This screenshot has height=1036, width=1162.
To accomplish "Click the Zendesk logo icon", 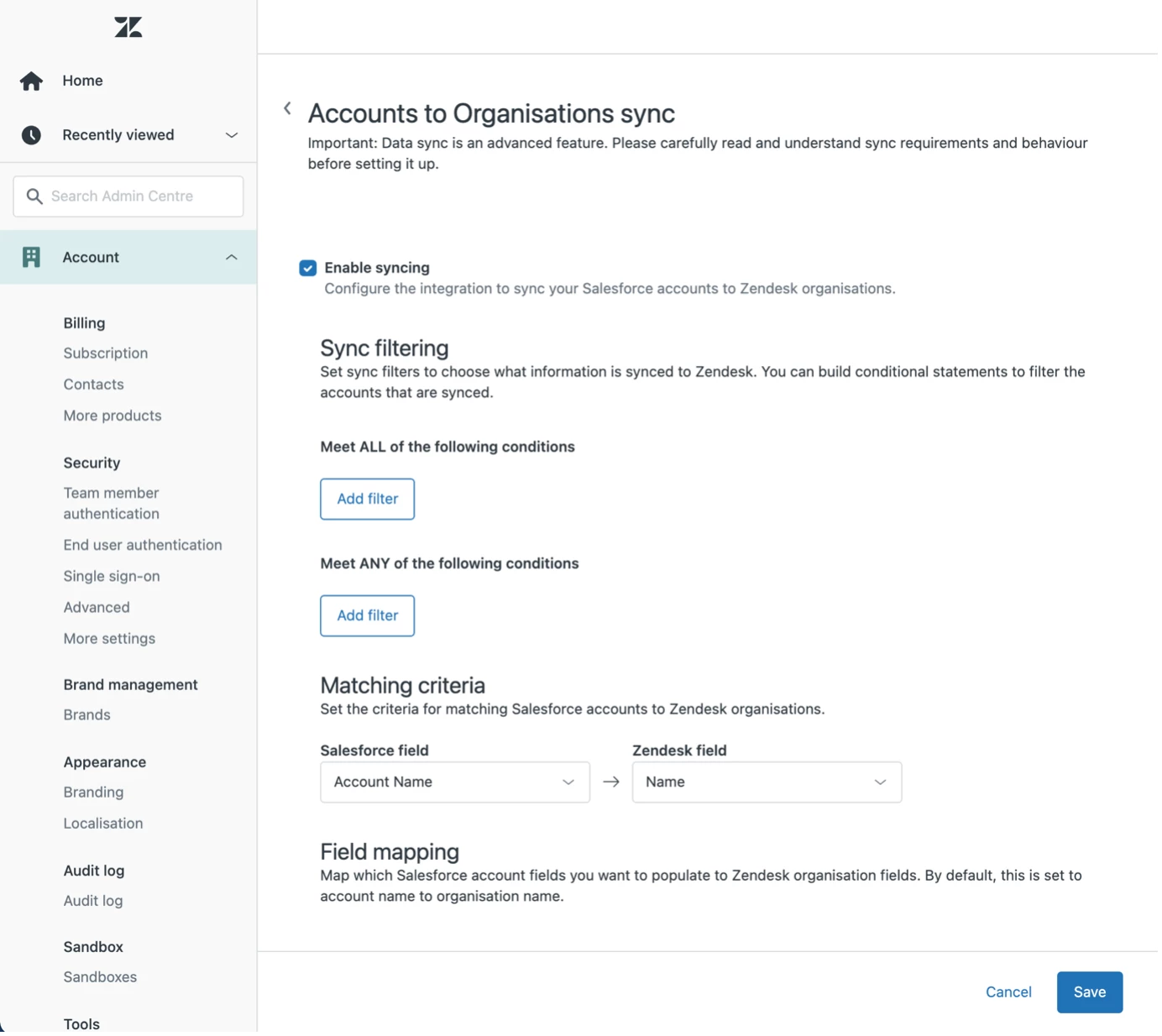I will (128, 27).
